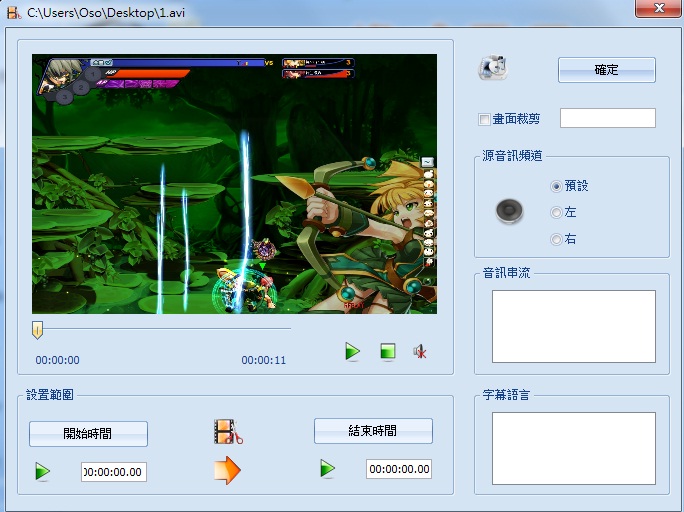Click the video converter icon beside 確定
This screenshot has height=512, width=684.
tap(493, 68)
